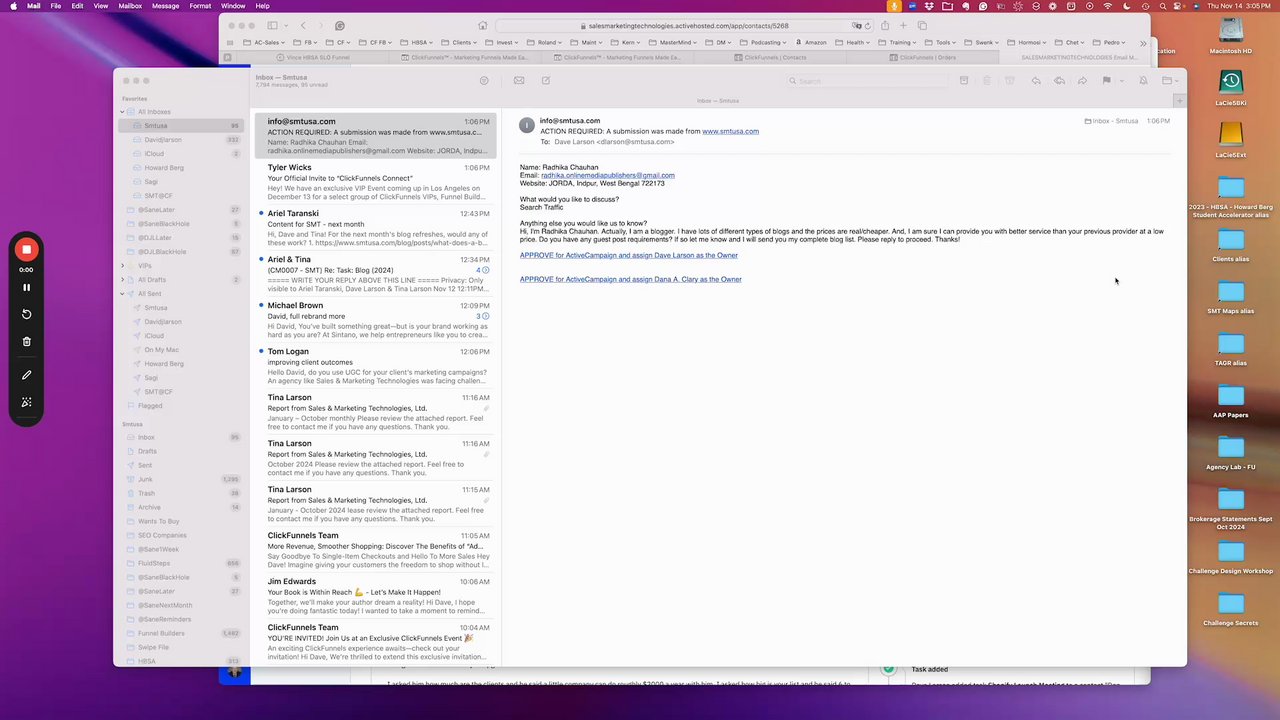Collapse the All Inboxes mailbox group

click(x=123, y=112)
